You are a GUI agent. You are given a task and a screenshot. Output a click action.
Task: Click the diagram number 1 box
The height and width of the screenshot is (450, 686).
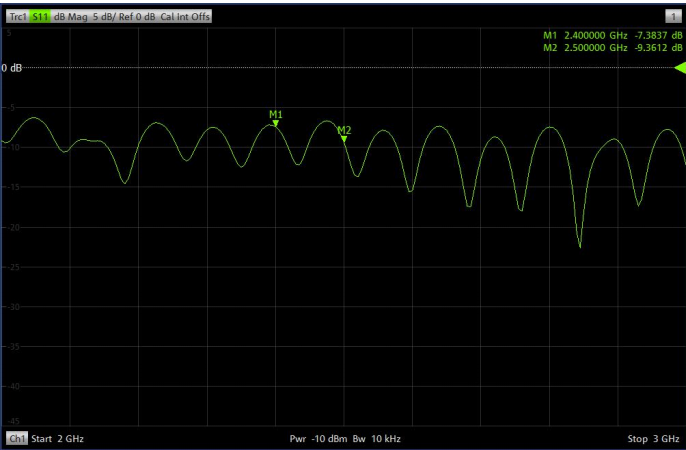(x=673, y=17)
